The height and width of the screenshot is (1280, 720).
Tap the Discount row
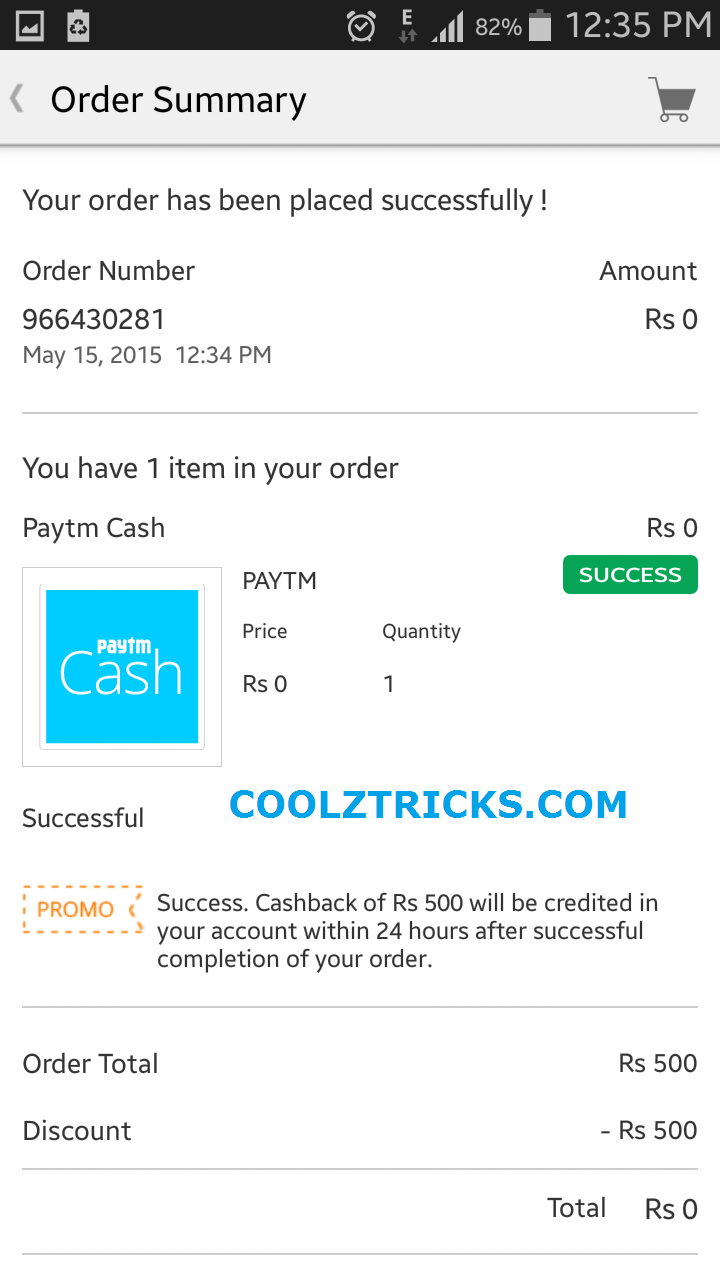[360, 1130]
